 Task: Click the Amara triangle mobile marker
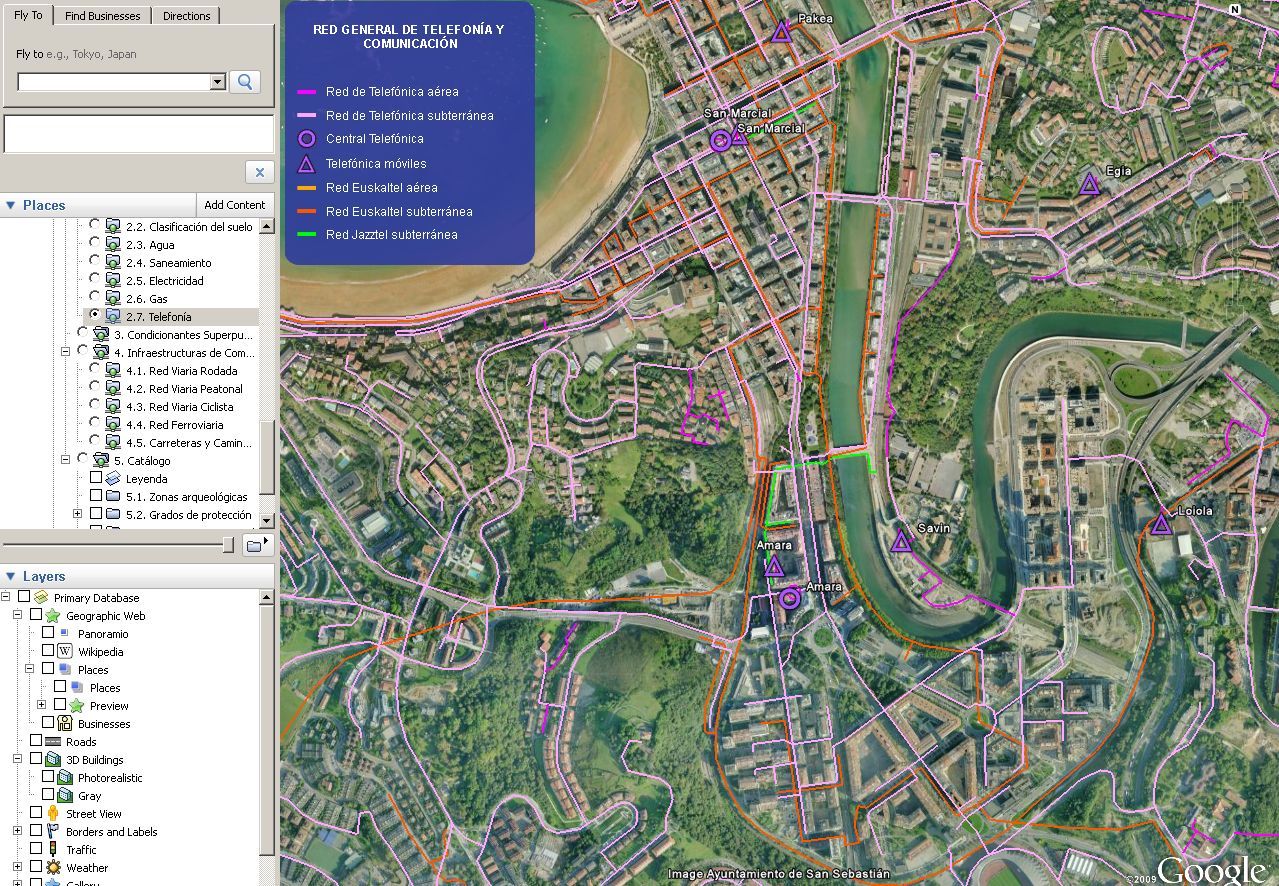(773, 568)
